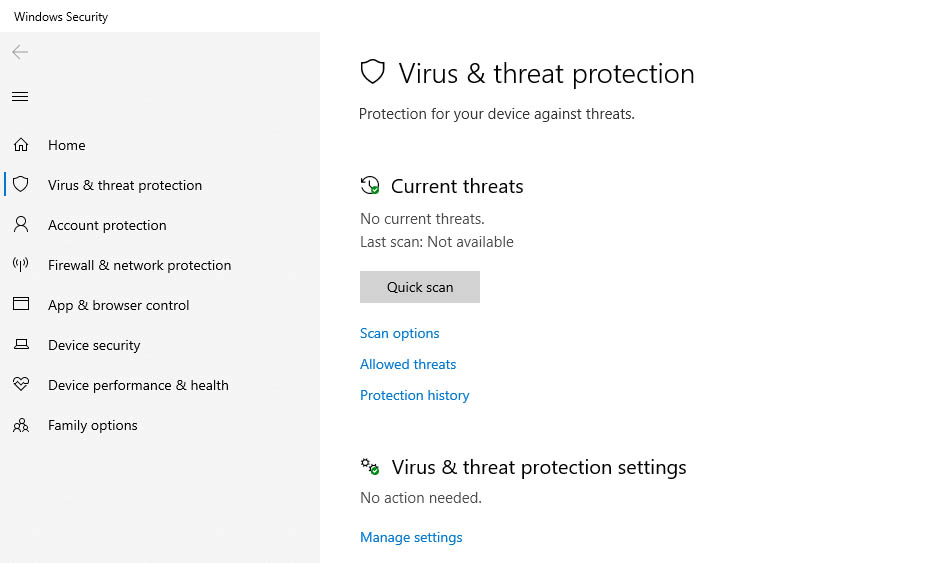View Allowed threats
This screenshot has width=939, height=563.
pyautogui.click(x=408, y=364)
